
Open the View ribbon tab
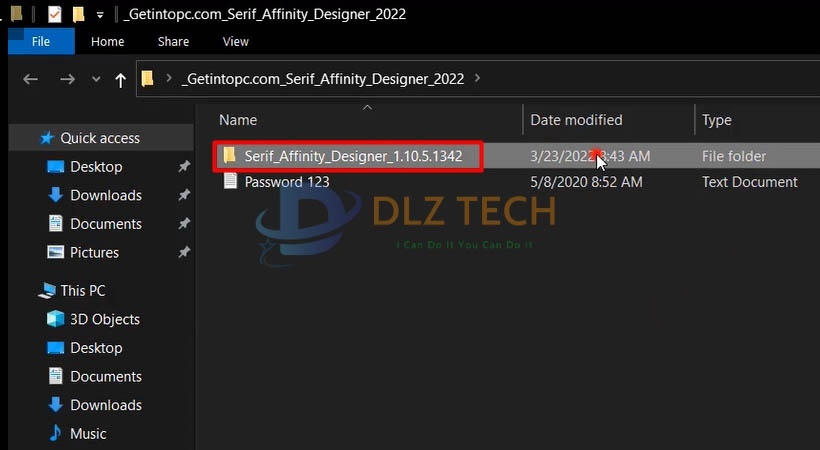click(235, 41)
